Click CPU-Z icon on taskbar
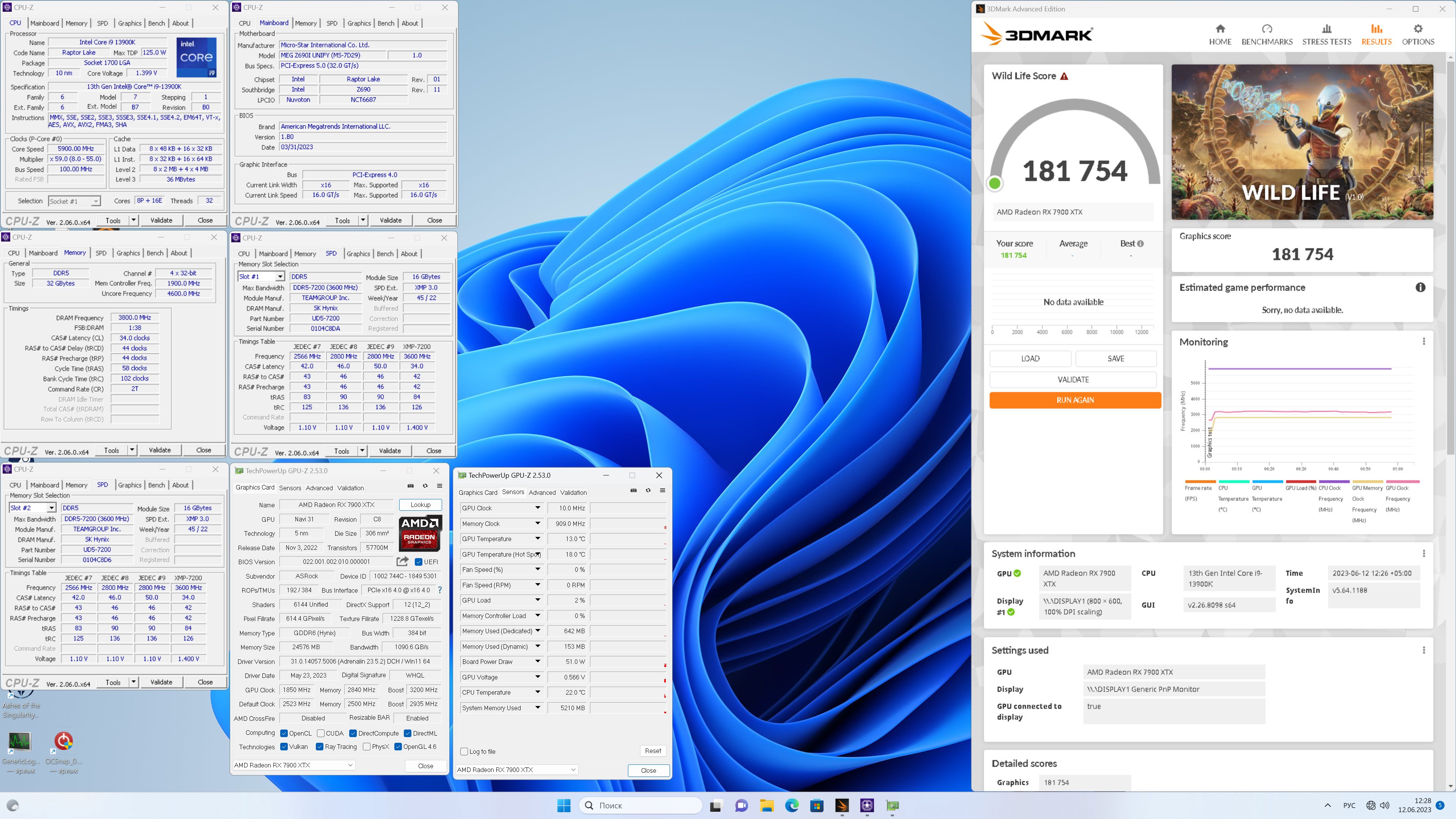The height and width of the screenshot is (819, 1456). (x=867, y=805)
